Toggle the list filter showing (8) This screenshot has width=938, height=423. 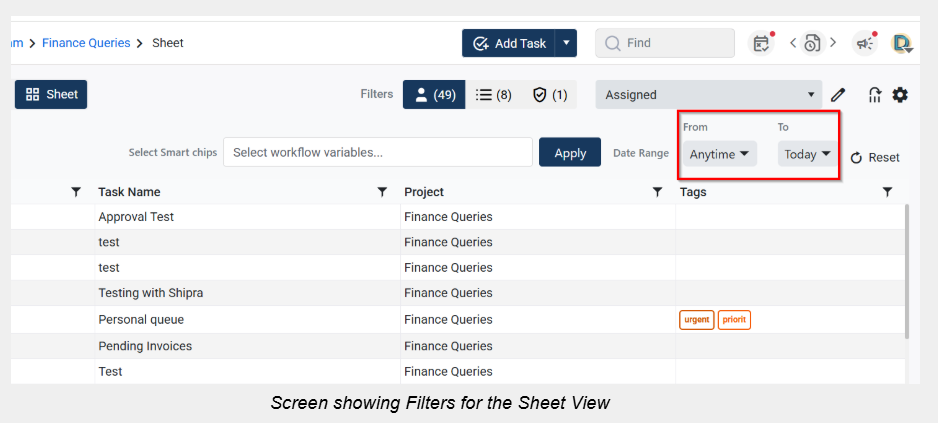point(493,95)
